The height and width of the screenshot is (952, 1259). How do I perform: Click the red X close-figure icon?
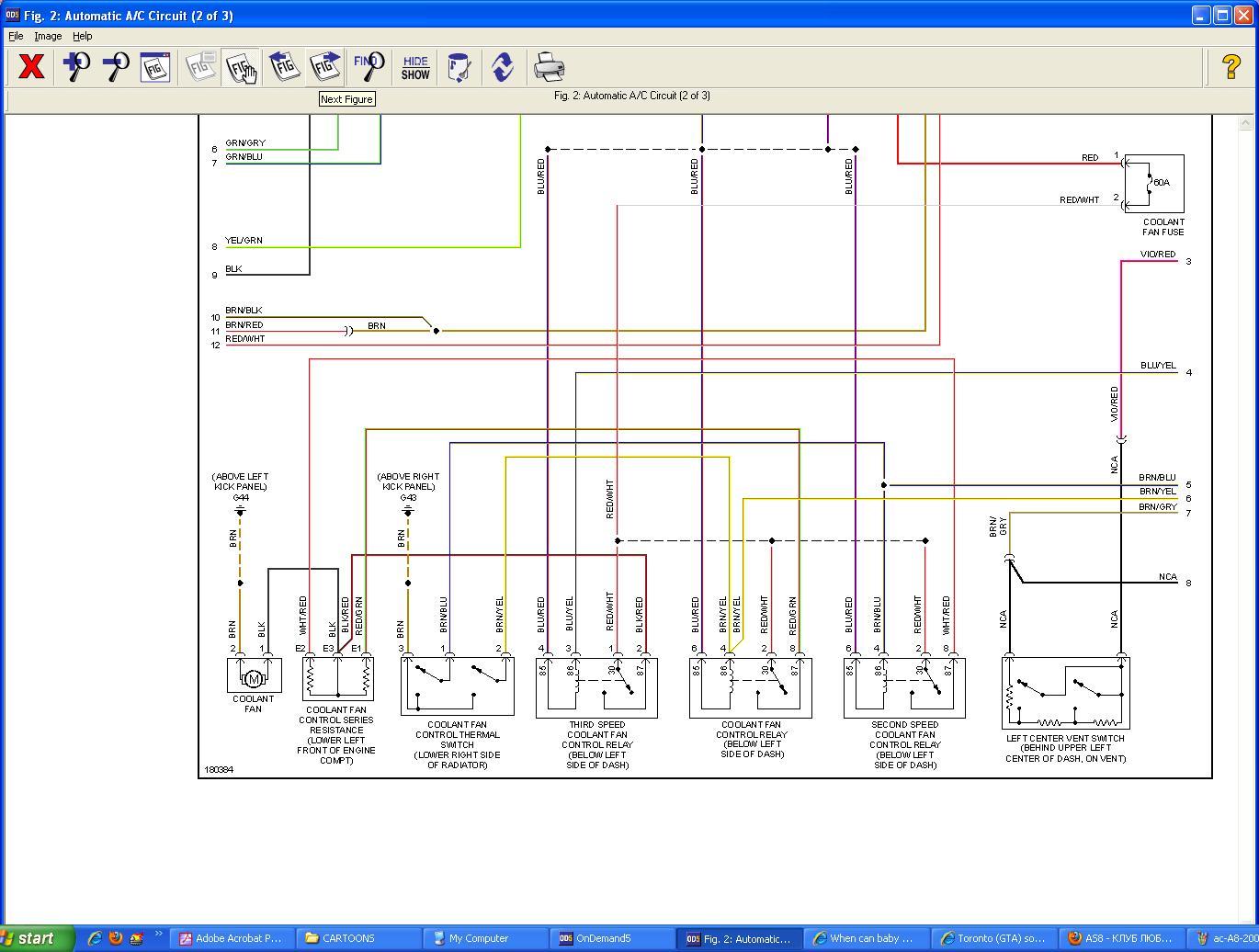tap(31, 67)
